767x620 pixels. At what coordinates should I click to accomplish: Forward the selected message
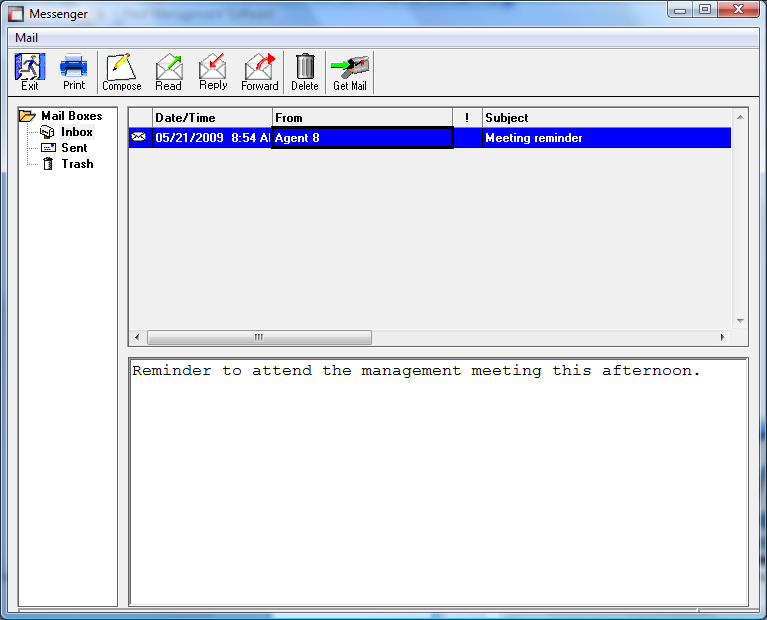260,71
